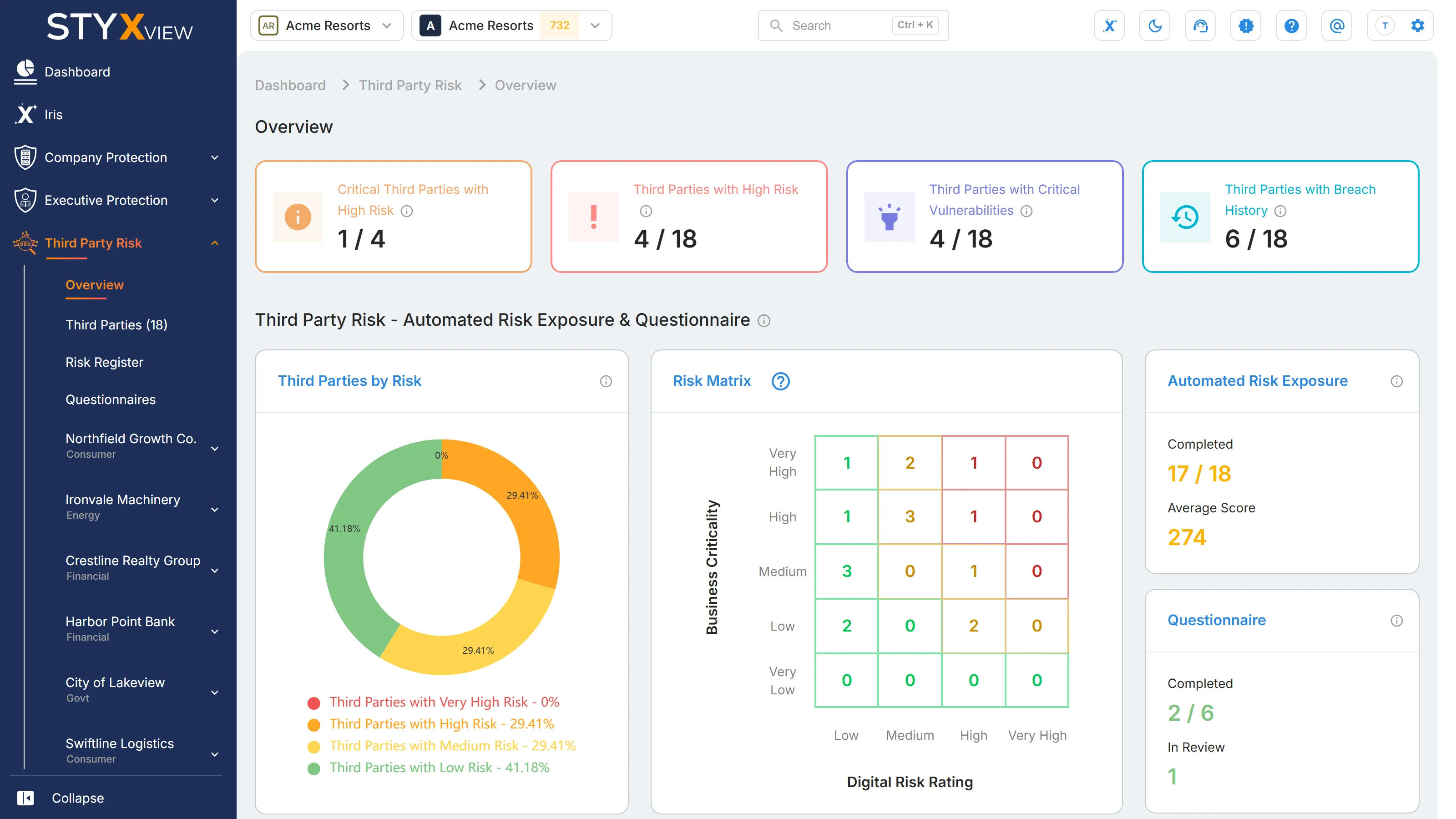Go to Dashboard in the sidebar
This screenshot has height=819, width=1456.
point(77,72)
